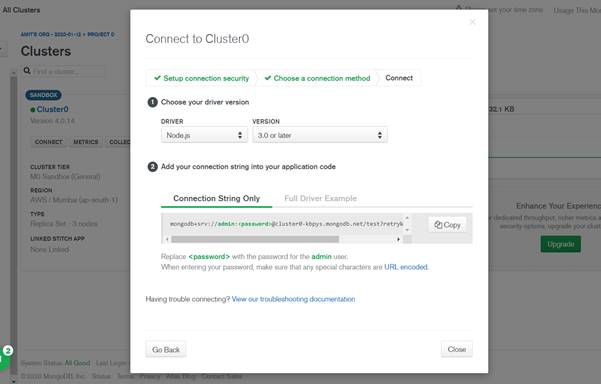This screenshot has width=601, height=384.
Task: Close the Connect to Cluster0 dialog with X
Action: (x=473, y=22)
